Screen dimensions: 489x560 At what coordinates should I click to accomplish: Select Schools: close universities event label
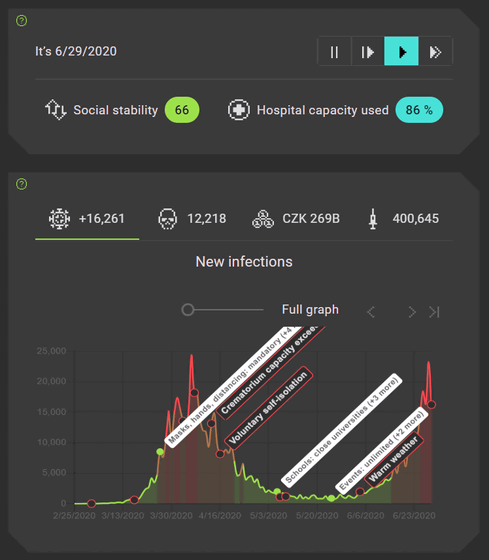click(341, 430)
